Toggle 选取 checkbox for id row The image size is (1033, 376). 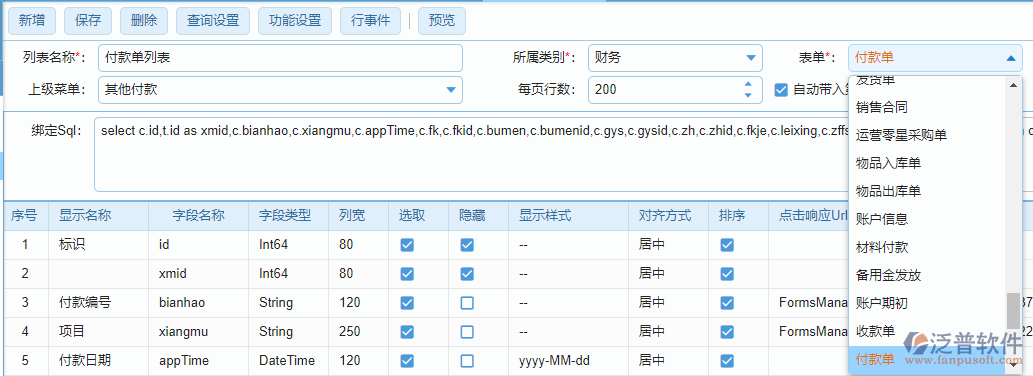pyautogui.click(x=407, y=245)
